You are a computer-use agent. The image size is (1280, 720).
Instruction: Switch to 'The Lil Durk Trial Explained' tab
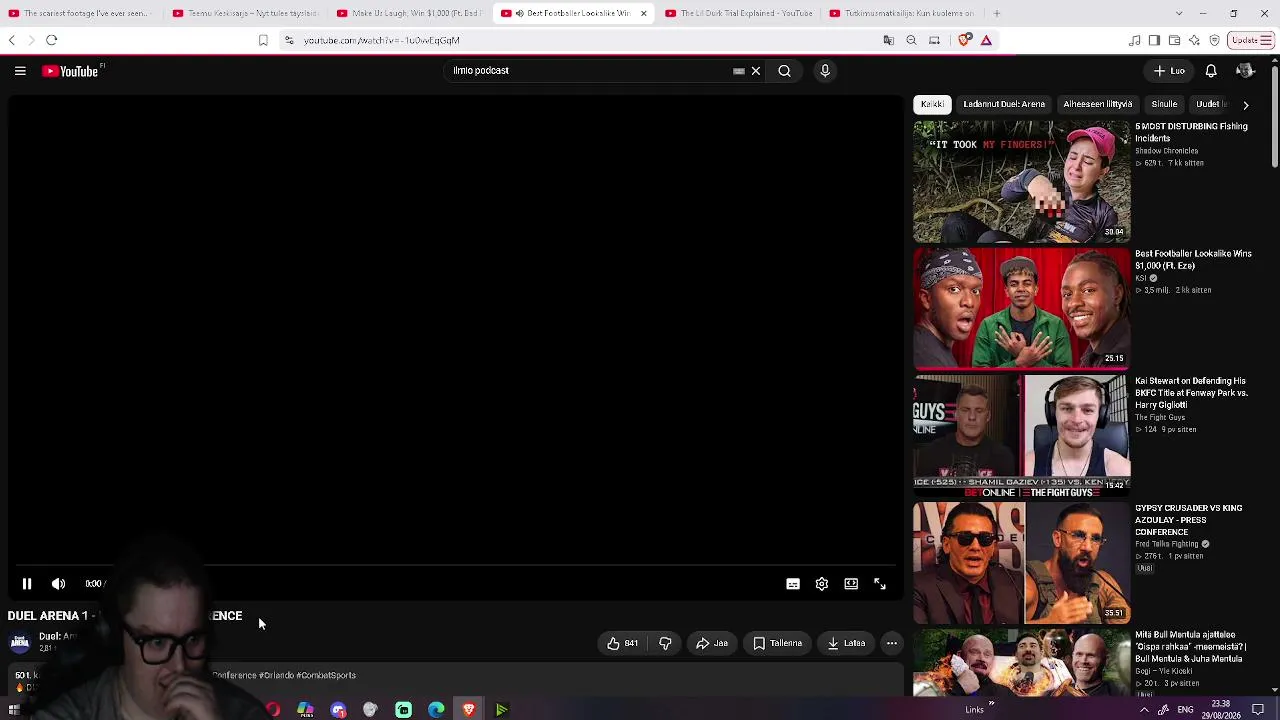pyautogui.click(x=738, y=13)
